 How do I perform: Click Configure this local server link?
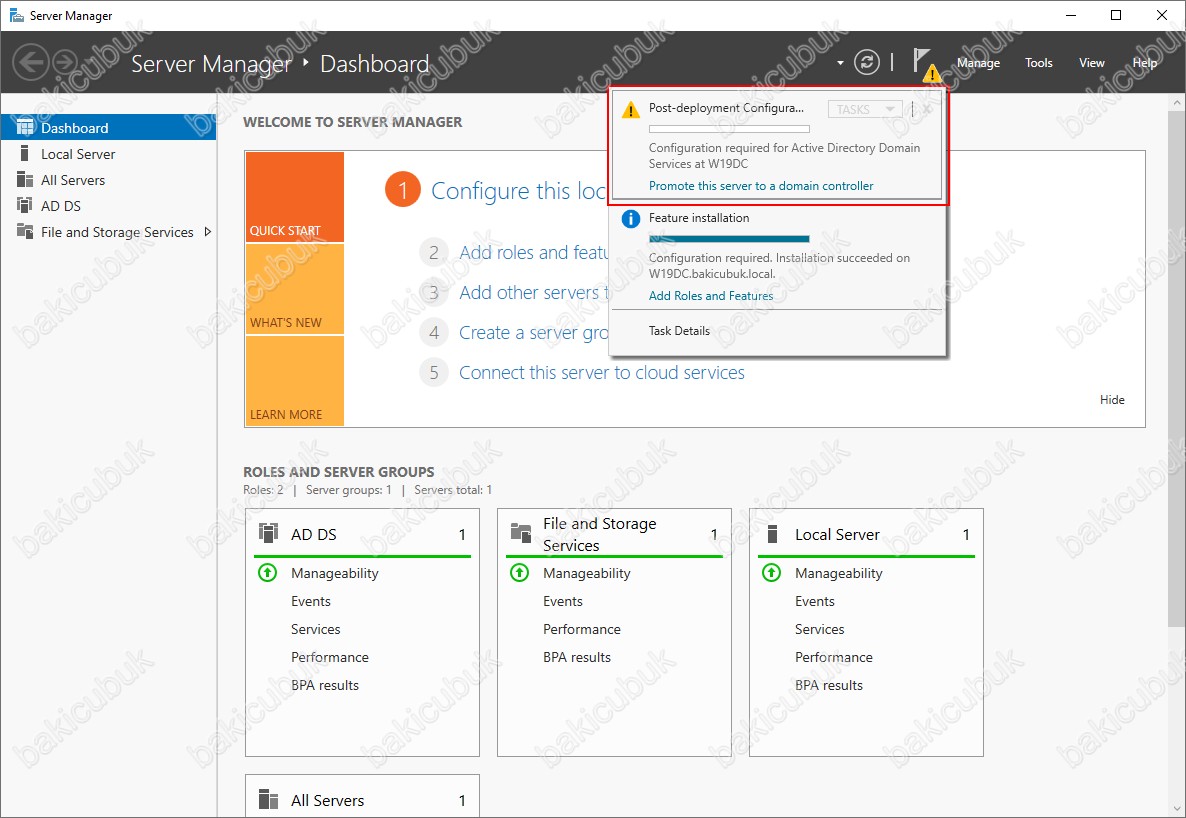click(x=518, y=191)
